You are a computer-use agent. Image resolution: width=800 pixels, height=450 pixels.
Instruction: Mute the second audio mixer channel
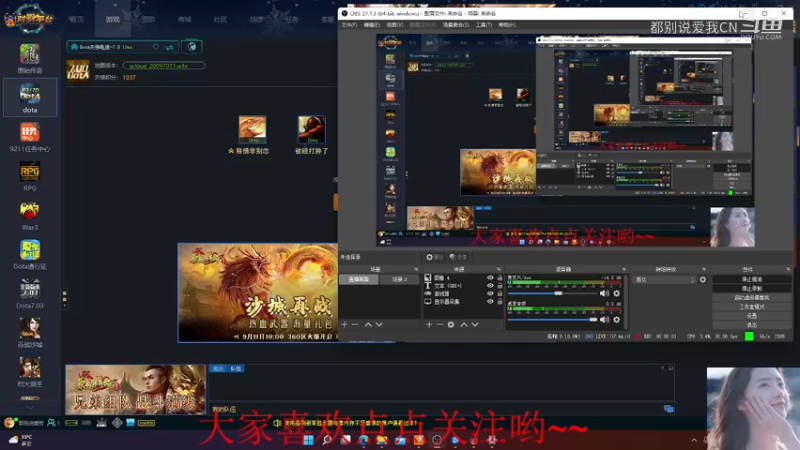pos(605,319)
